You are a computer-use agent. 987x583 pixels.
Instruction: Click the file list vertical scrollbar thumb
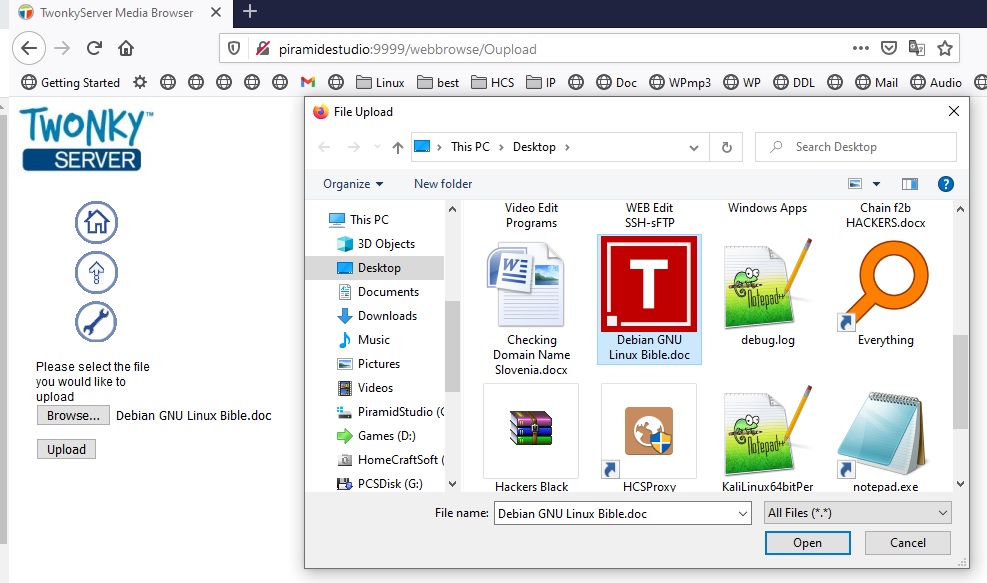pyautogui.click(x=960, y=382)
